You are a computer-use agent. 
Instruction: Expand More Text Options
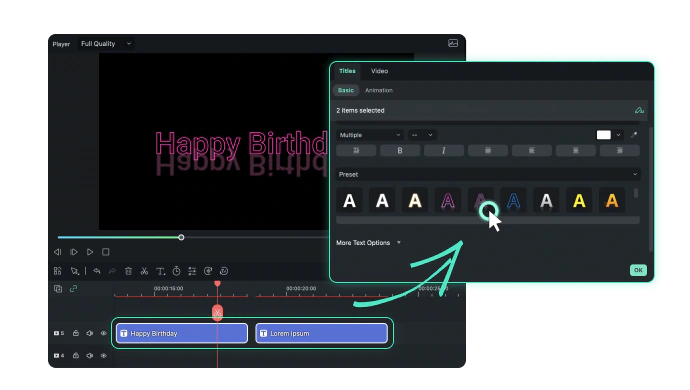coord(369,243)
